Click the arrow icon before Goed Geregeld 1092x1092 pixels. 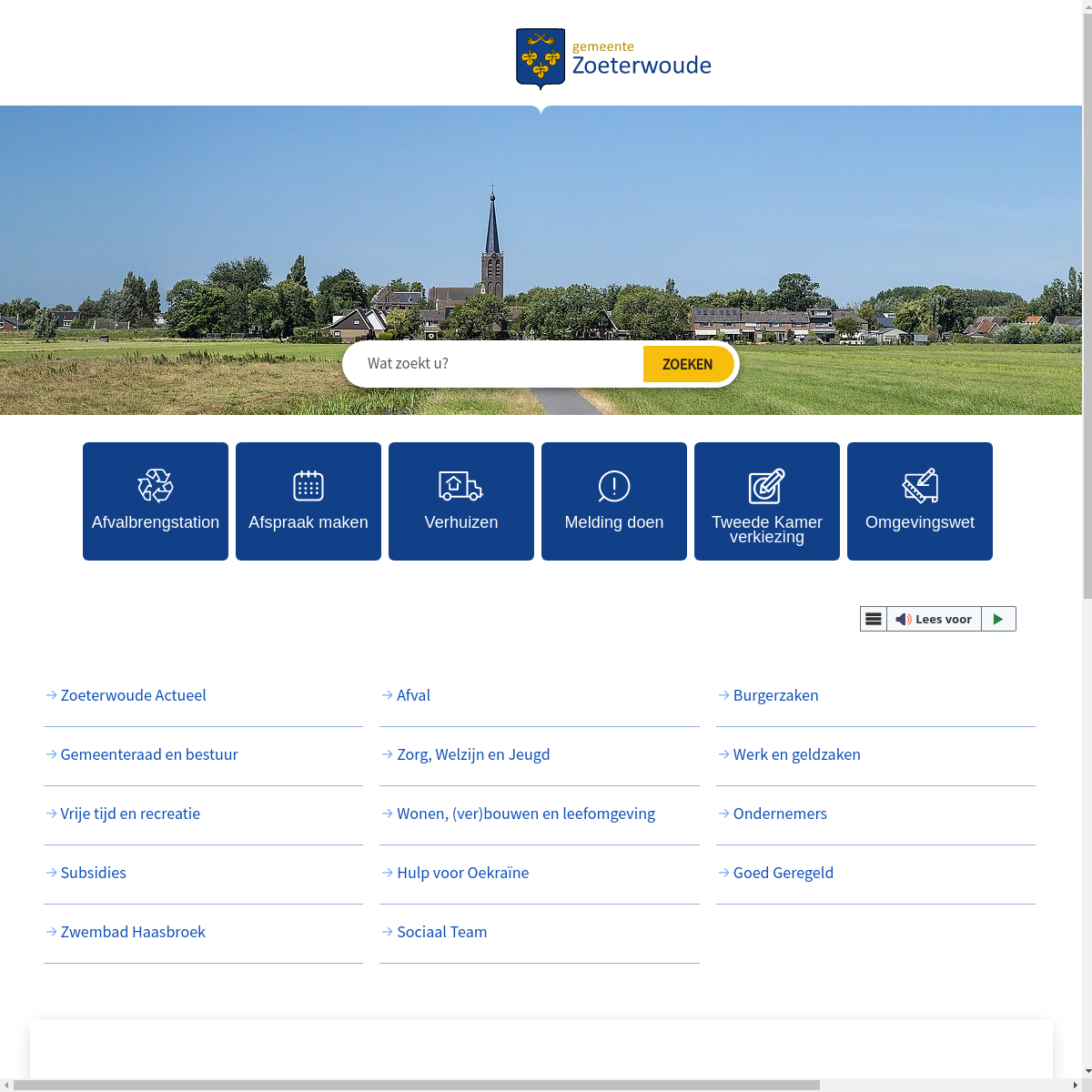[x=724, y=873]
